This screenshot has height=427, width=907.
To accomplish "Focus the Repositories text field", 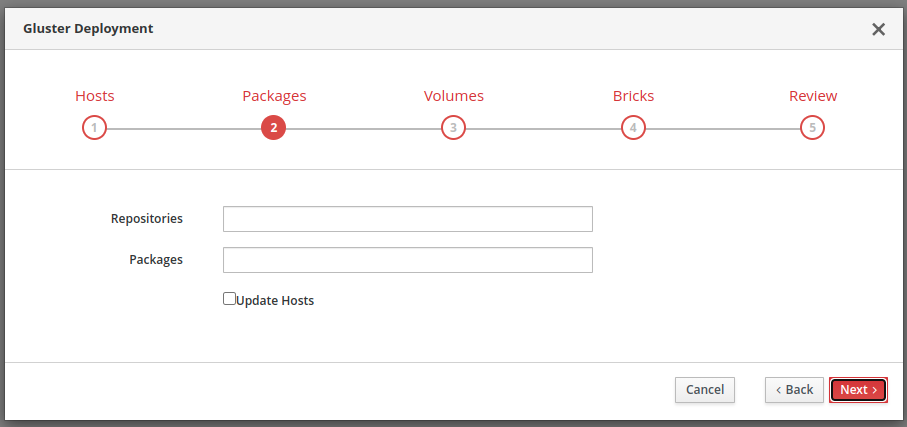I will point(407,219).
